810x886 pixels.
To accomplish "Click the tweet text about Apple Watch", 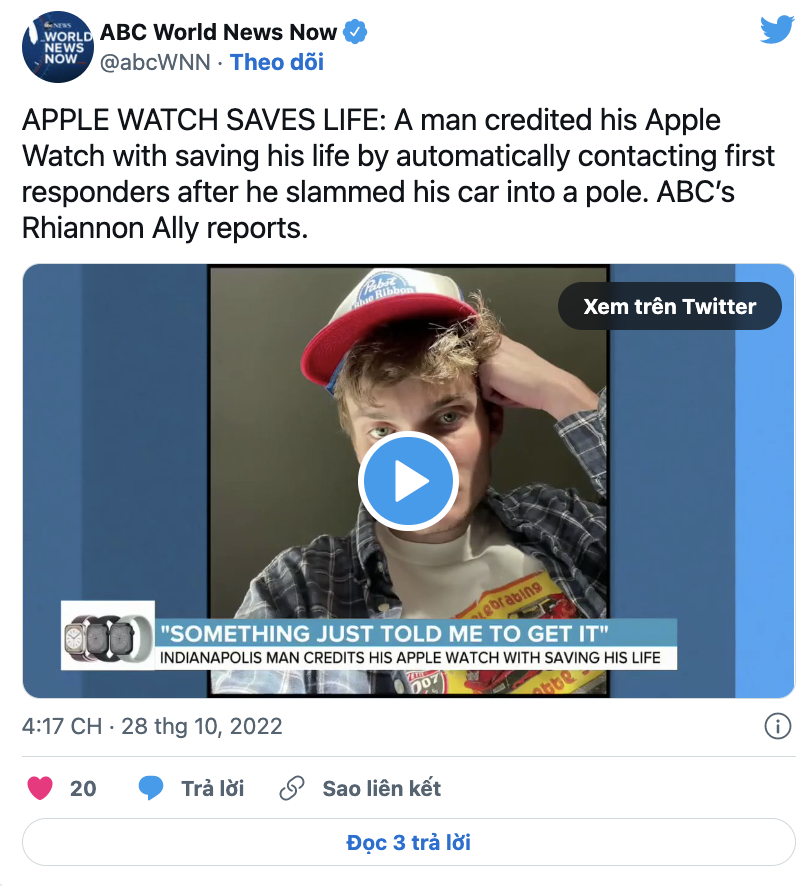I will [x=398, y=174].
